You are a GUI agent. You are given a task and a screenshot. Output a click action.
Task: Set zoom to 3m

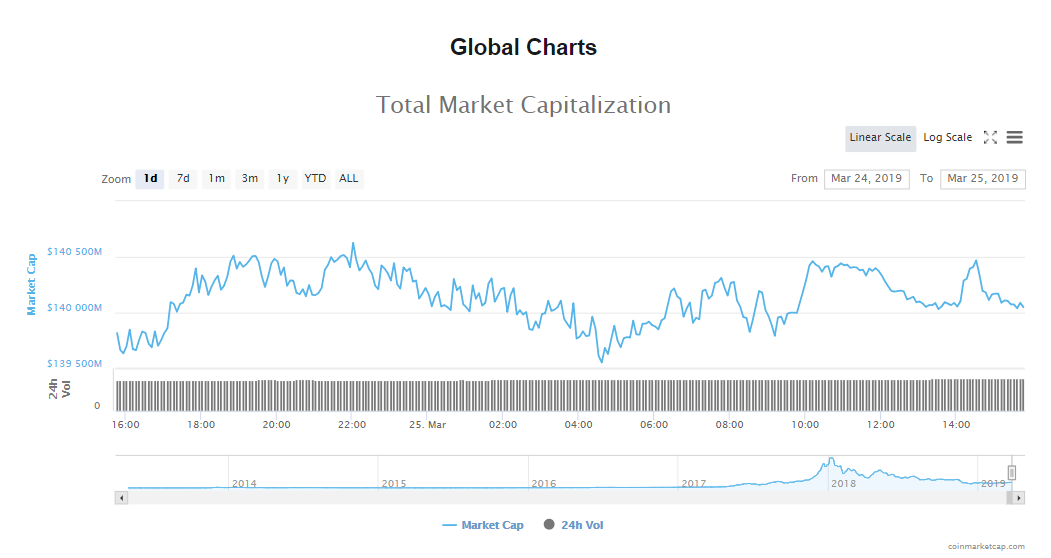(x=249, y=179)
